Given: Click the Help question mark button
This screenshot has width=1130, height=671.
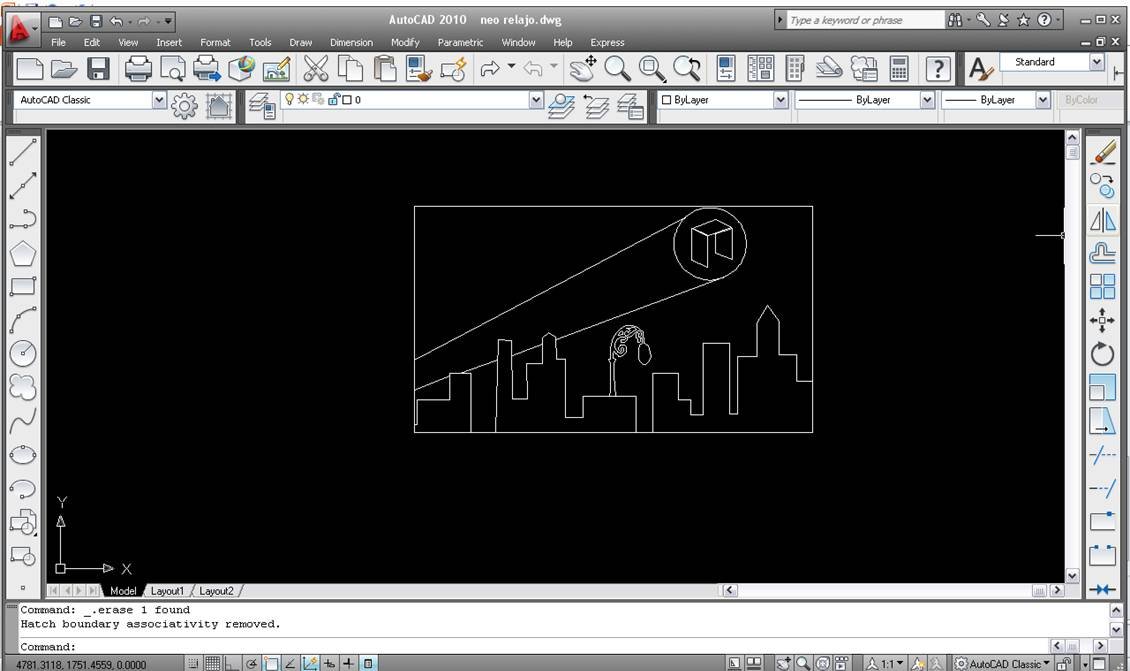Looking at the screenshot, I should point(937,68).
